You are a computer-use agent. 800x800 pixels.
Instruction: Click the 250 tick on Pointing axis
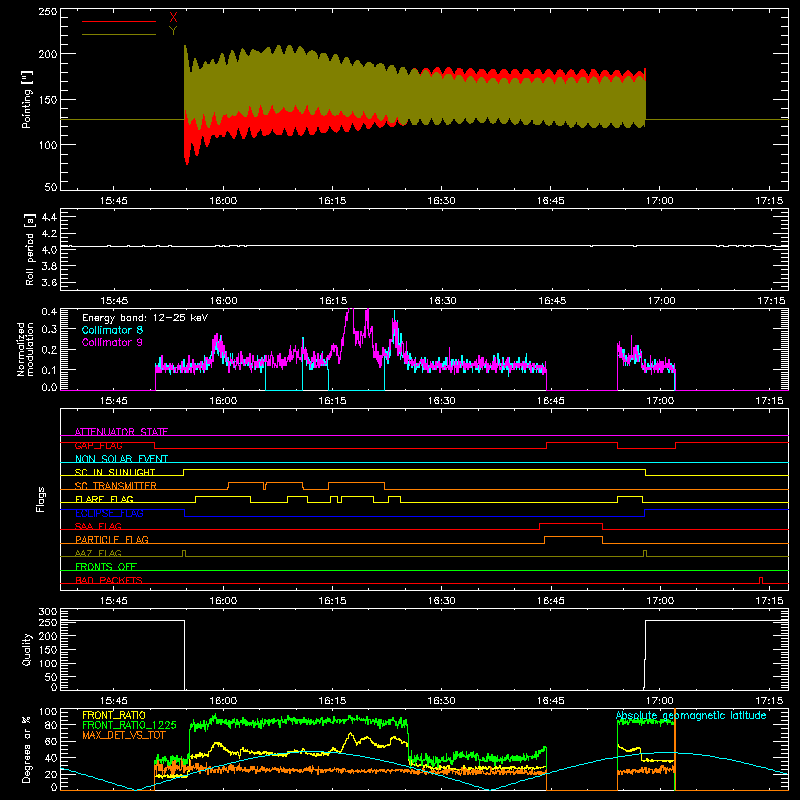[48, 12]
